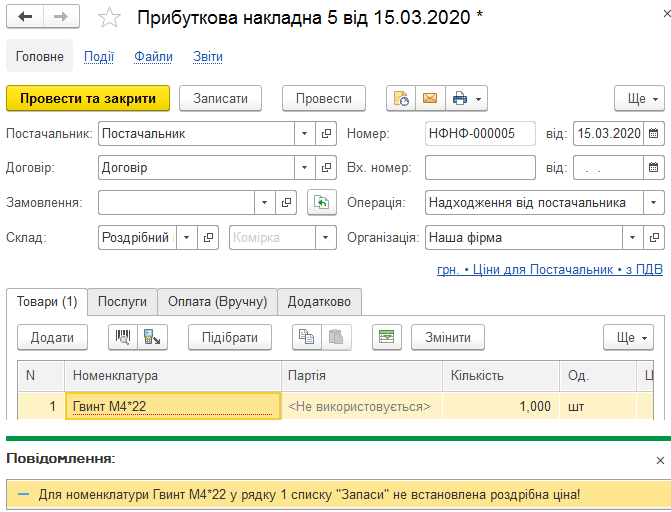Open the prices and currency link

[x=550, y=270]
